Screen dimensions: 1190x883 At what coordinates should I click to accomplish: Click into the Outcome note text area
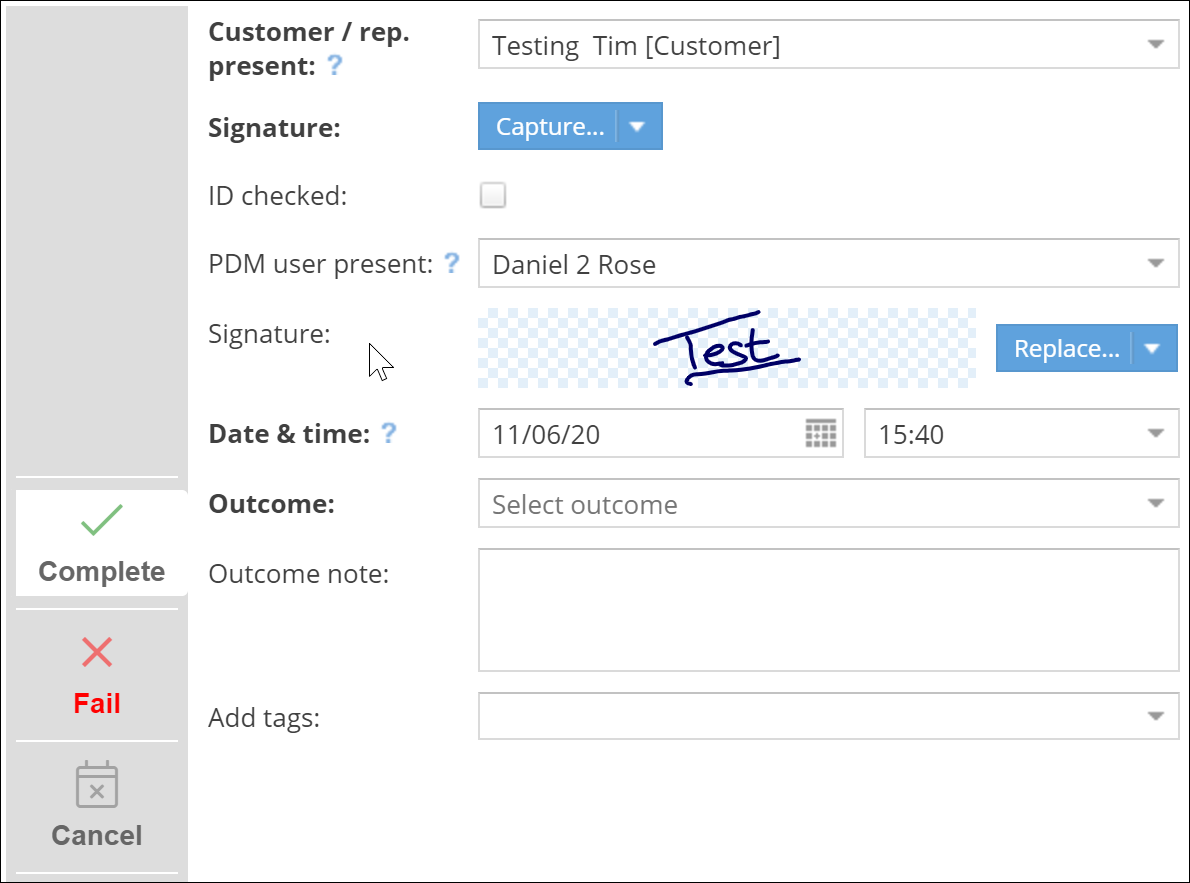coord(828,609)
